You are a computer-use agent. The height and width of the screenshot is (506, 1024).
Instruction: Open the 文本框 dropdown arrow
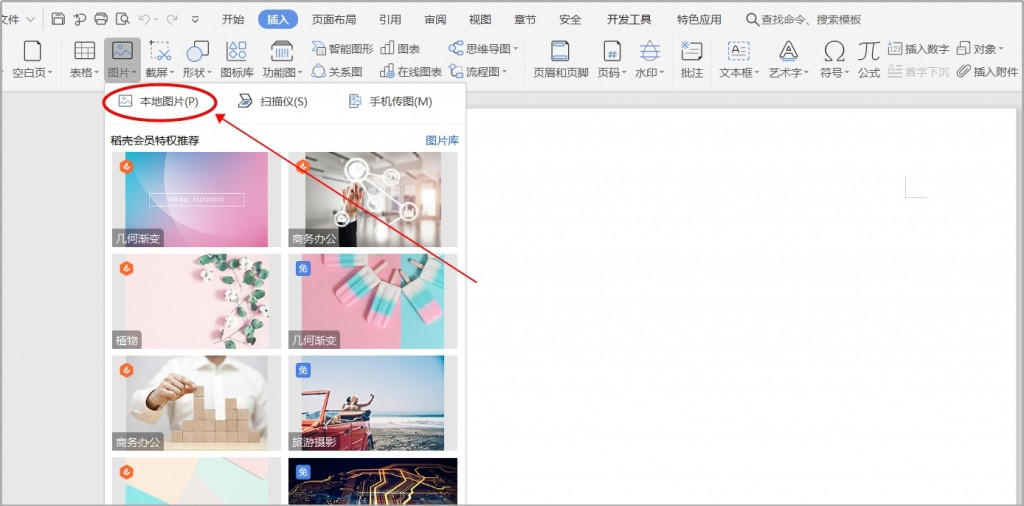point(756,73)
